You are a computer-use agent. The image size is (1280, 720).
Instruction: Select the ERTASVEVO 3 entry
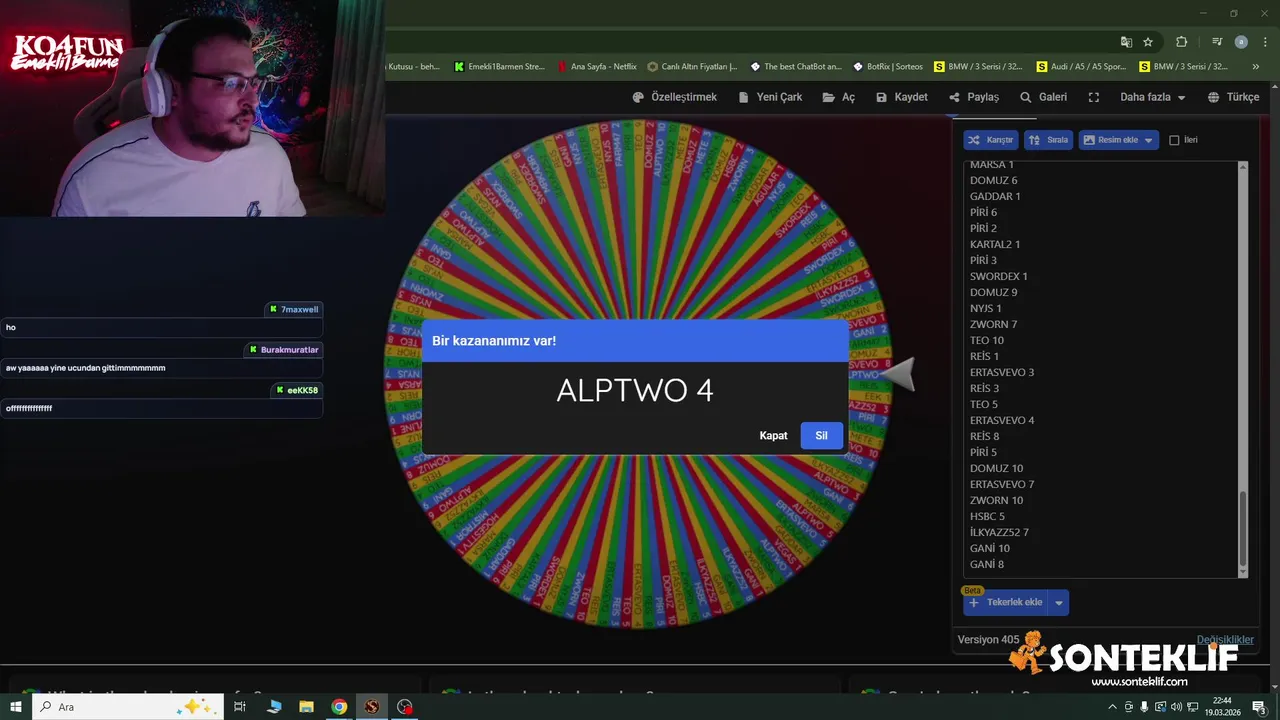pyautogui.click(x=1002, y=372)
